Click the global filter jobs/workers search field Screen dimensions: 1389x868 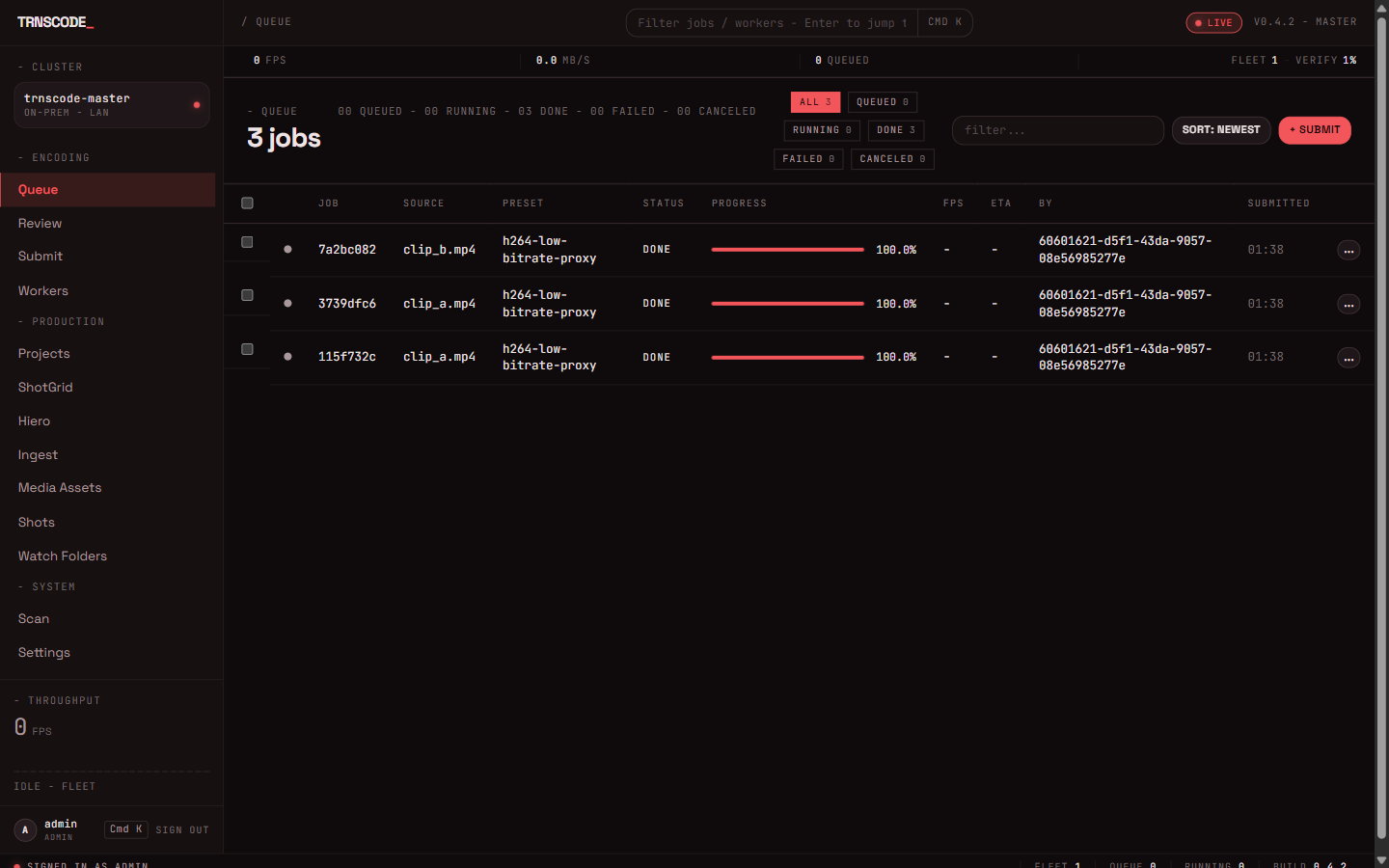772,23
